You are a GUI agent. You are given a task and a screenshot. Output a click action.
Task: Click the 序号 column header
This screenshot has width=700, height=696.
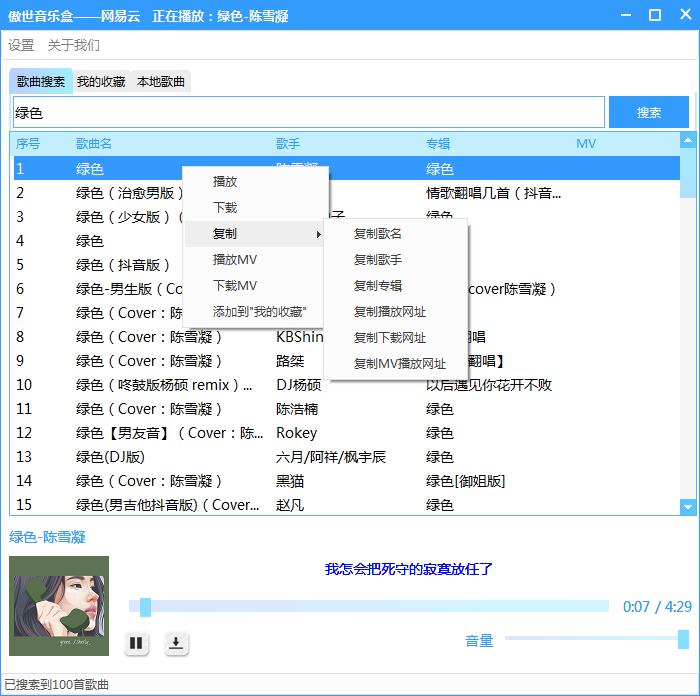tap(28, 144)
